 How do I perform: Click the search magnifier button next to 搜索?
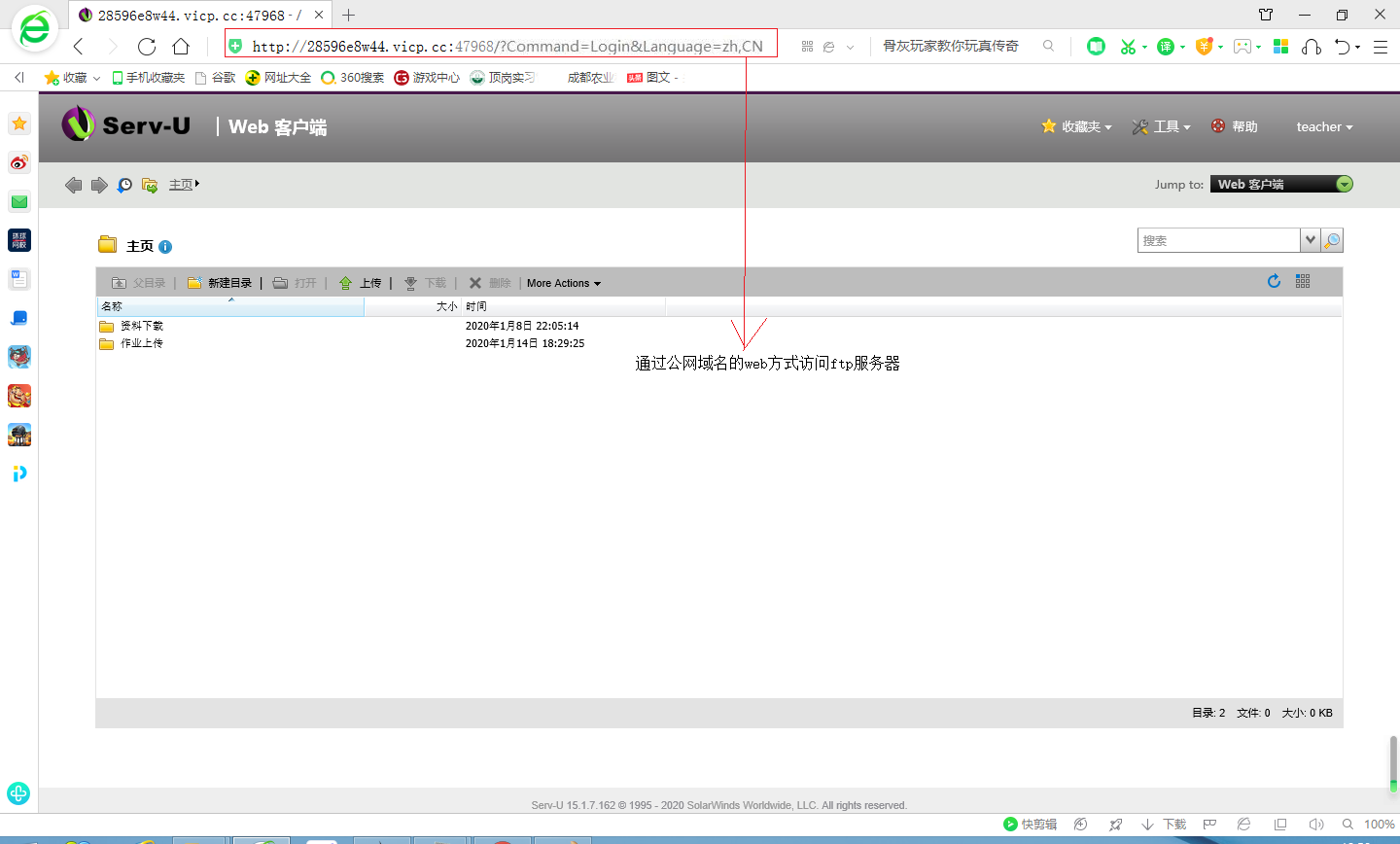[x=1332, y=240]
